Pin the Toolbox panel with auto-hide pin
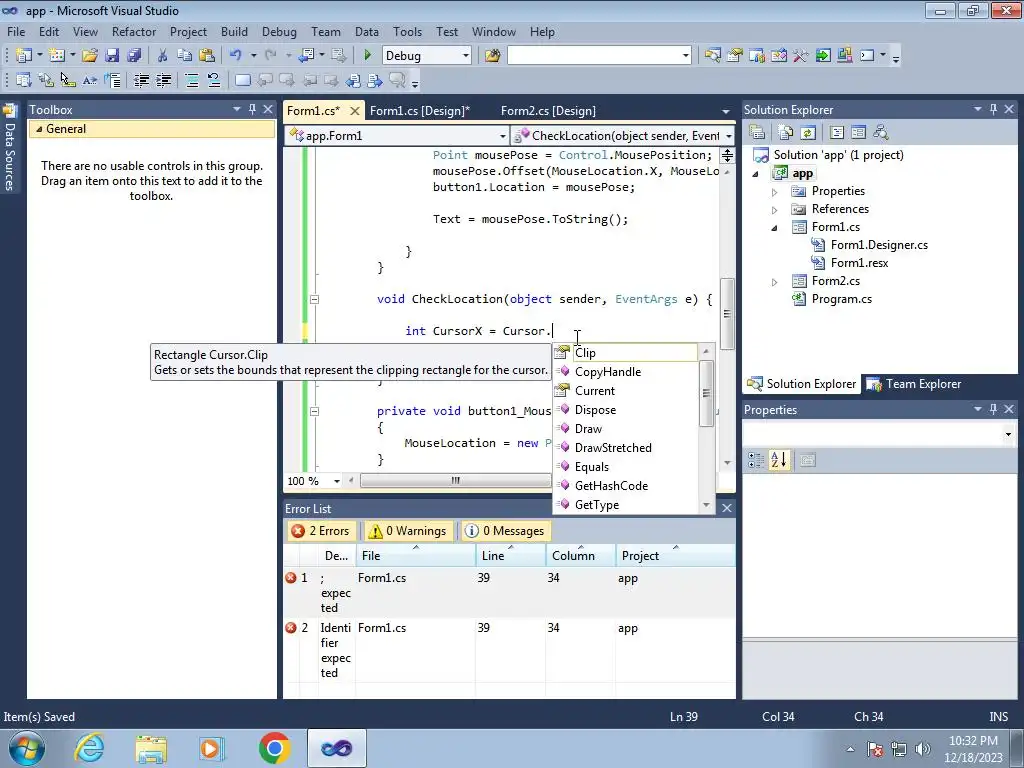The image size is (1024, 768). pos(252,110)
